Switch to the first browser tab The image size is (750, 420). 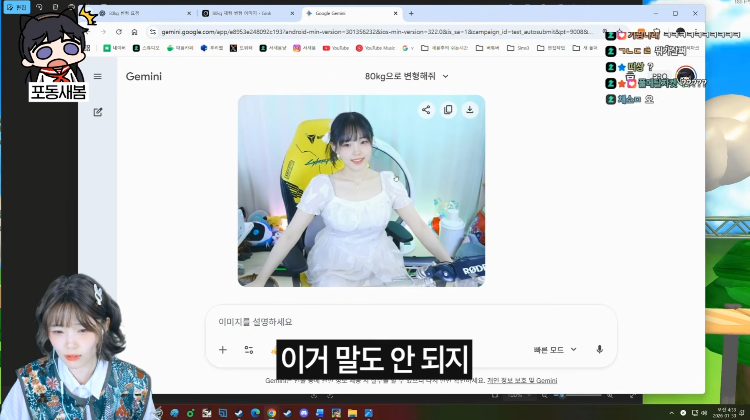click(143, 13)
